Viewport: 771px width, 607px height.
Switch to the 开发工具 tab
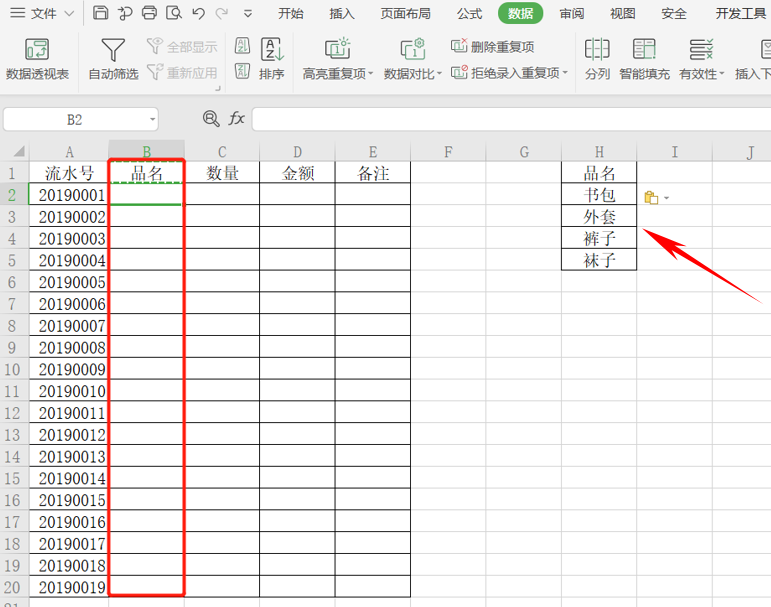tap(741, 13)
